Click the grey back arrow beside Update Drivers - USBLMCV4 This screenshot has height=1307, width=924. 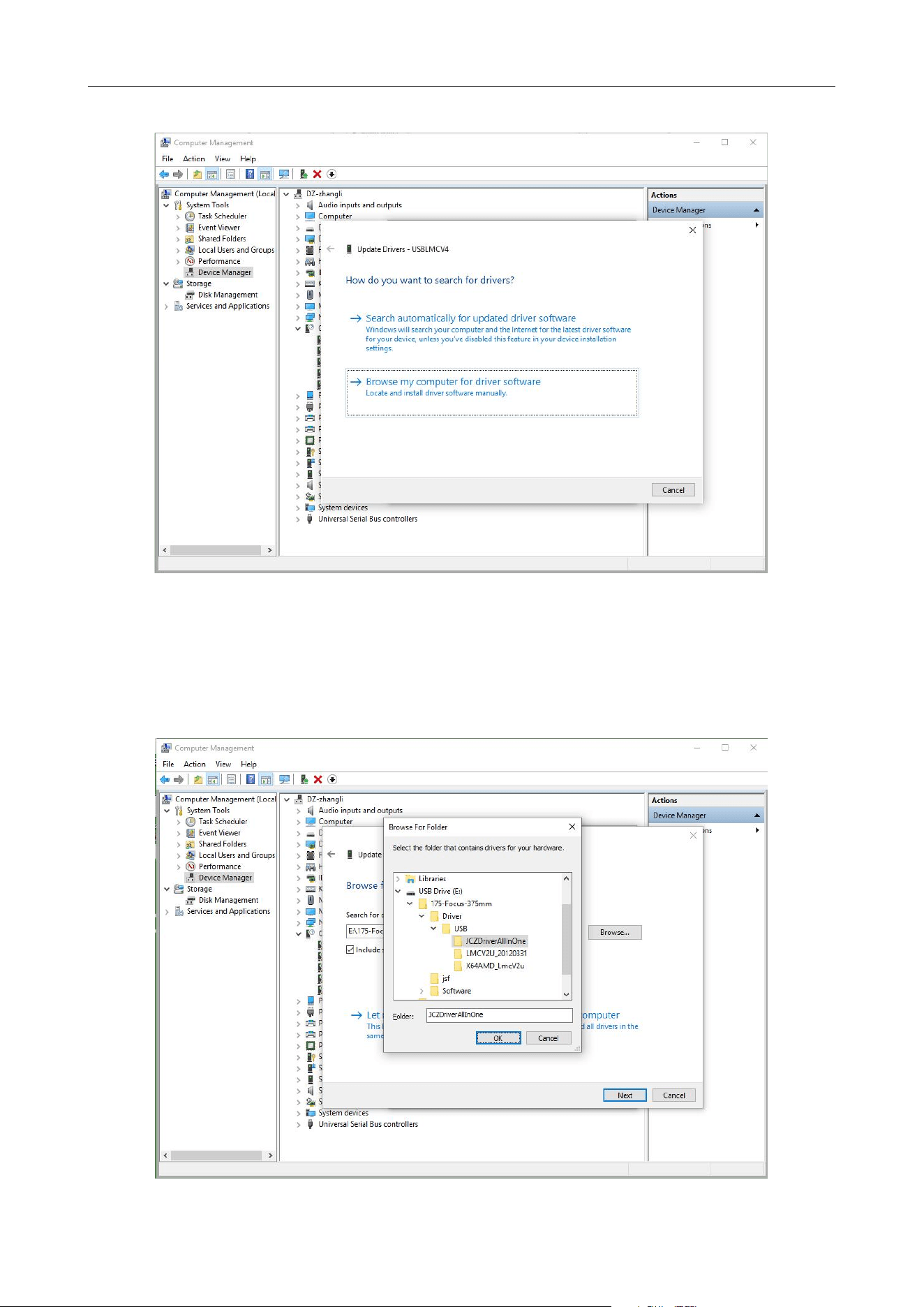pyautogui.click(x=331, y=249)
